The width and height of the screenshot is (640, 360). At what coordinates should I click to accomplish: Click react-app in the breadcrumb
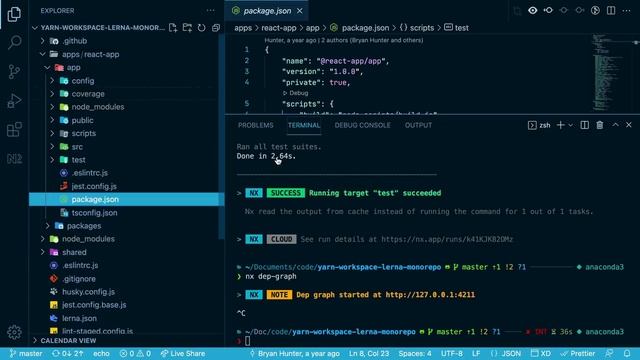click(x=279, y=28)
